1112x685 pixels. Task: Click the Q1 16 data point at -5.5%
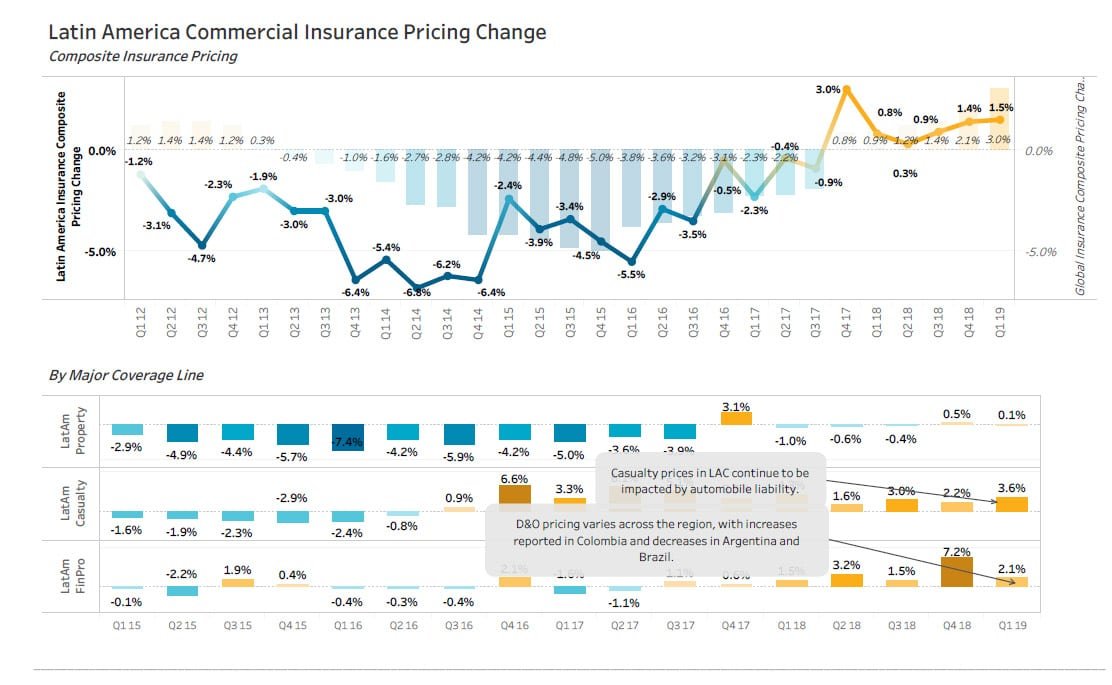631,261
